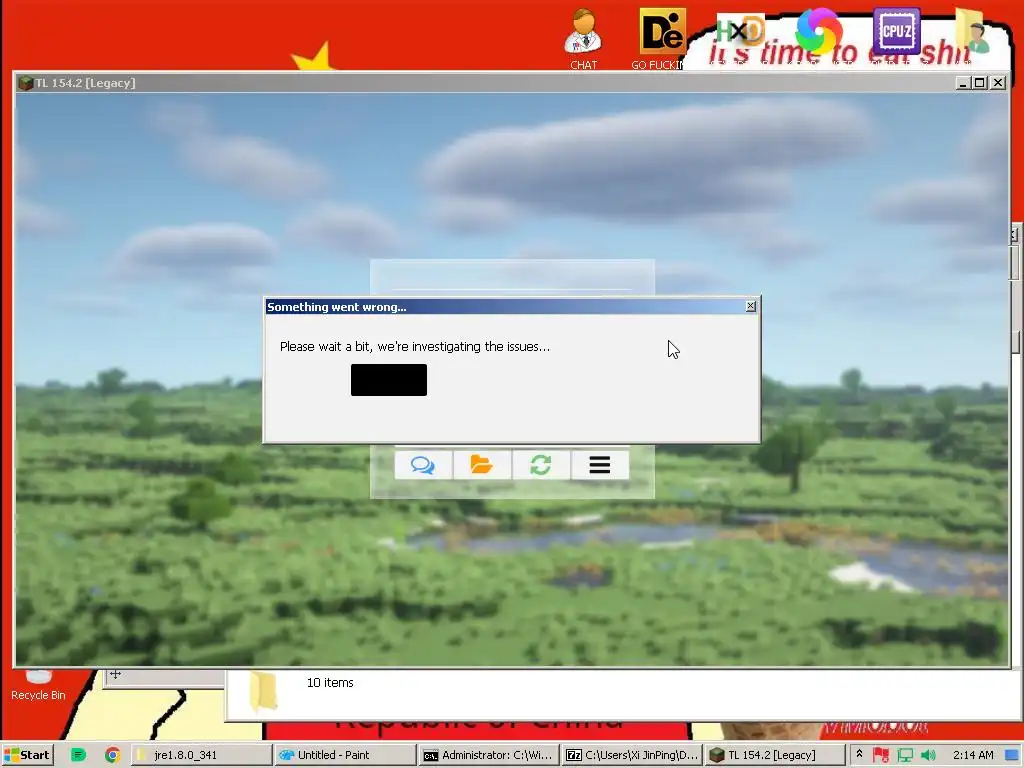Open the colorful swirl desktop icon
Viewport: 1024px width, 768px height.
(x=818, y=31)
